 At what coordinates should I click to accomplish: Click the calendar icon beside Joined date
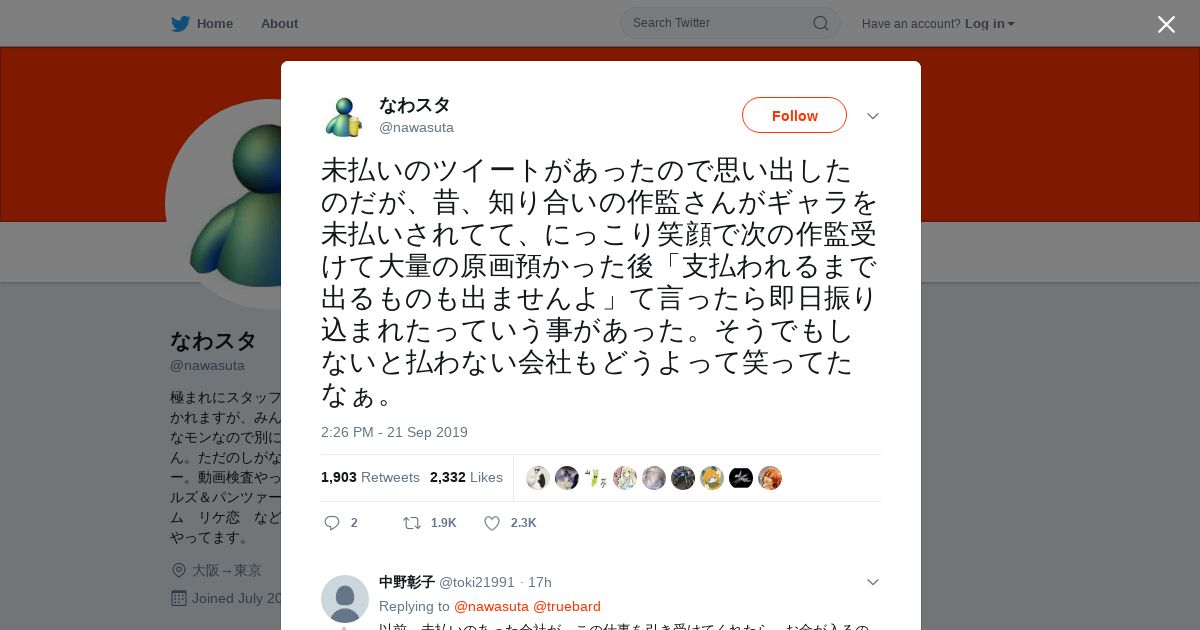(x=179, y=598)
